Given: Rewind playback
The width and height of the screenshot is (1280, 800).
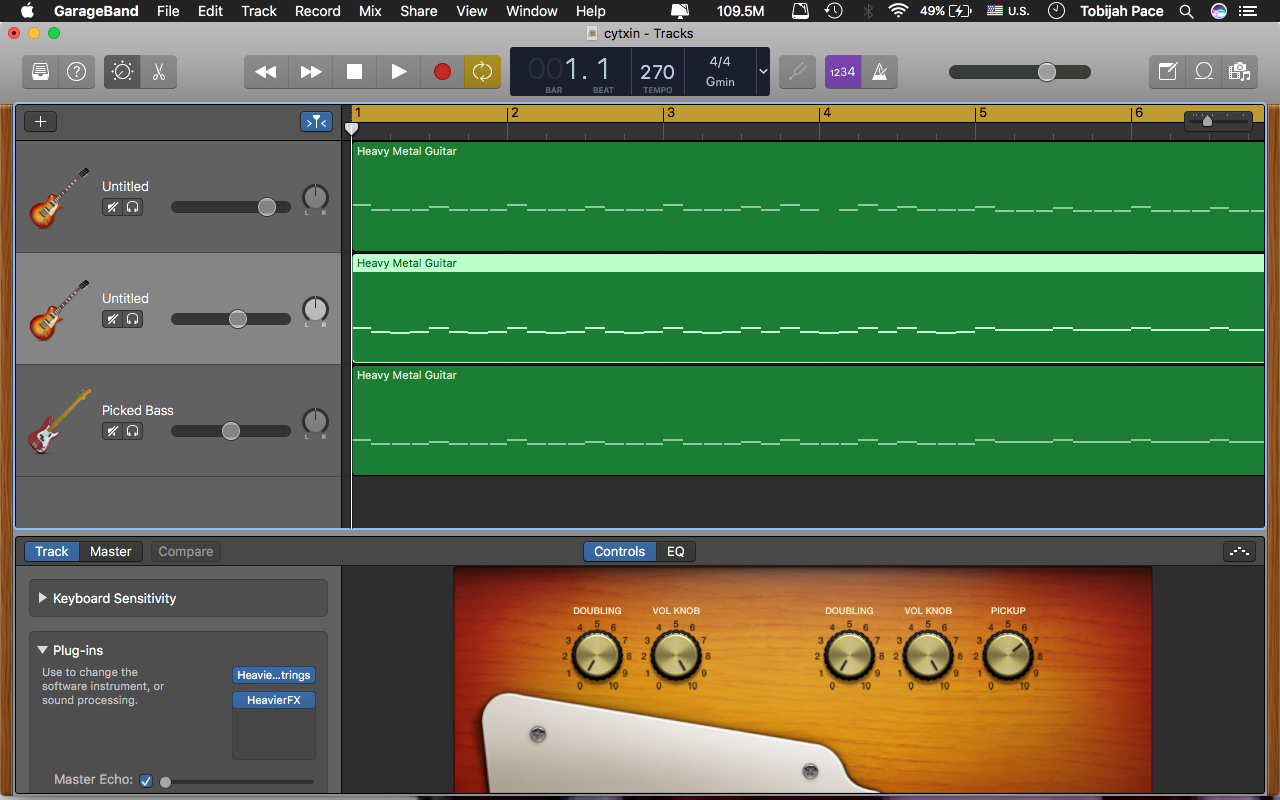Looking at the screenshot, I should 266,72.
